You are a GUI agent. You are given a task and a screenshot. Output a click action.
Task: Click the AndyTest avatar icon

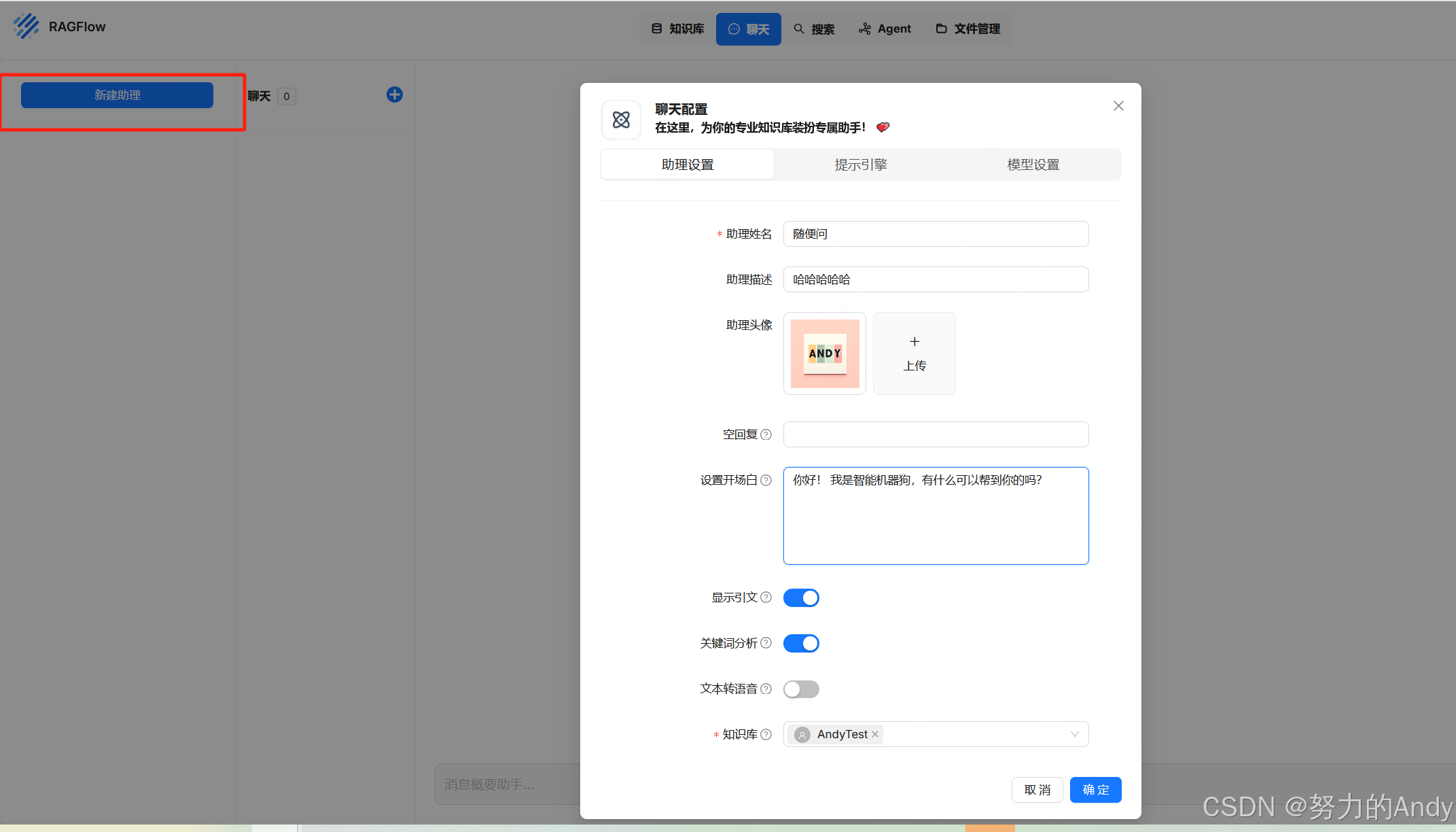(x=802, y=735)
